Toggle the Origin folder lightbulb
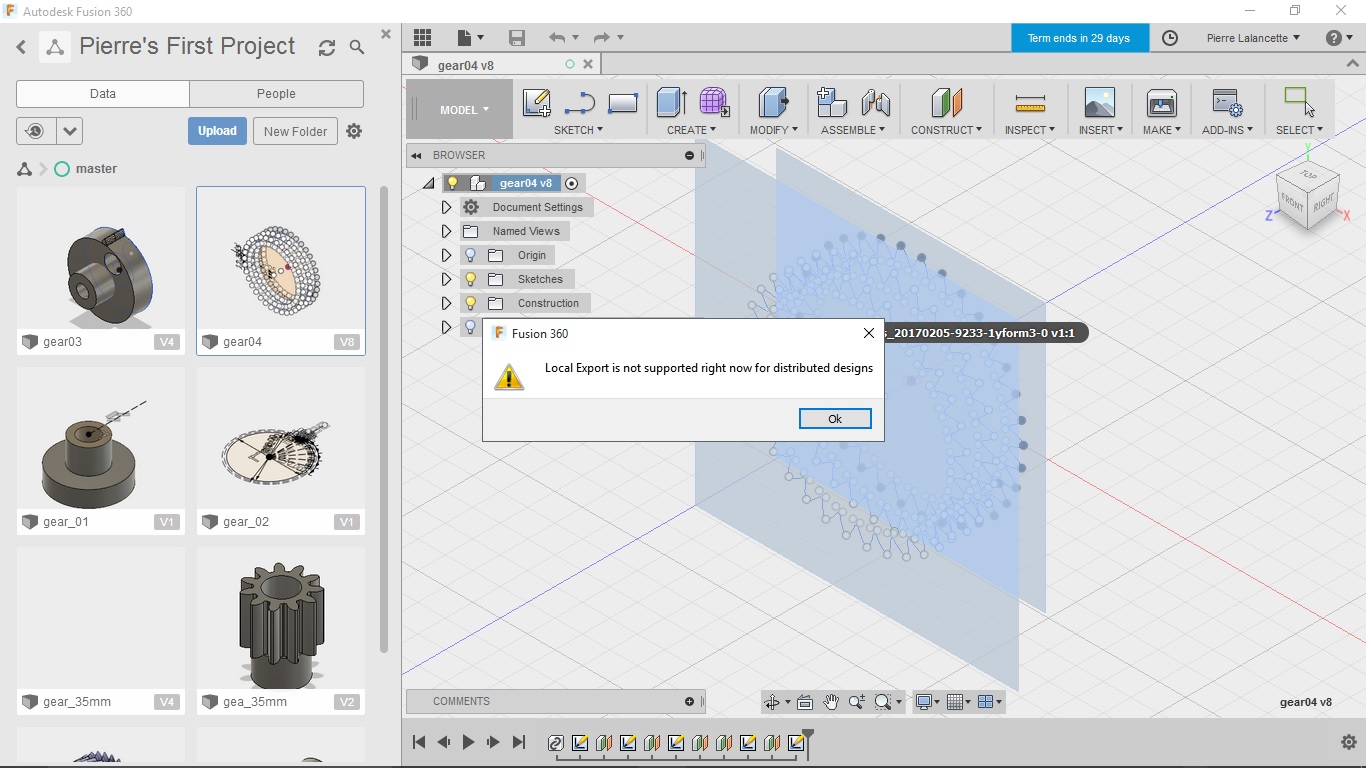 470,255
